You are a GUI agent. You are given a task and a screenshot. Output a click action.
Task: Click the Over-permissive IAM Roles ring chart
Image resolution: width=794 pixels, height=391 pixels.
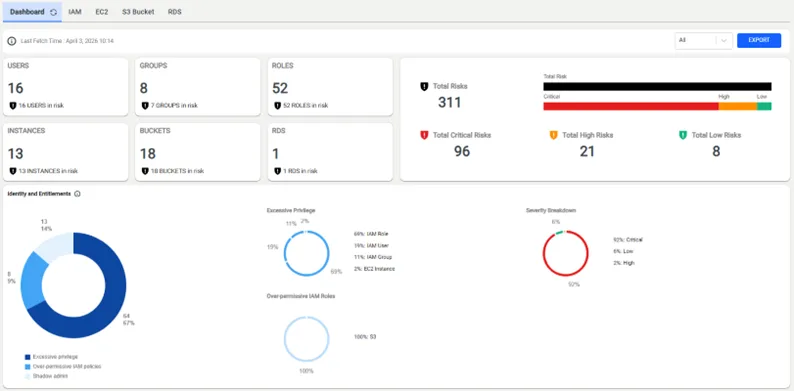306,339
